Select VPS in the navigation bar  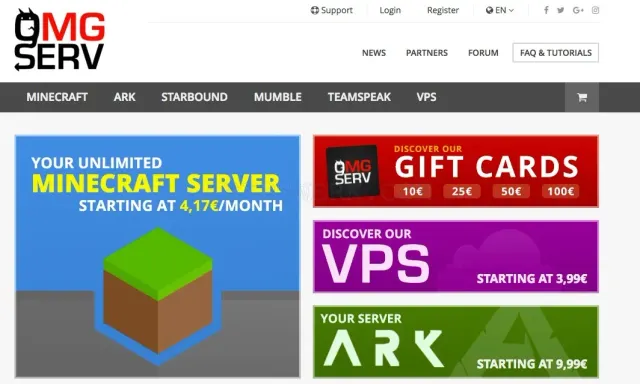coord(427,97)
